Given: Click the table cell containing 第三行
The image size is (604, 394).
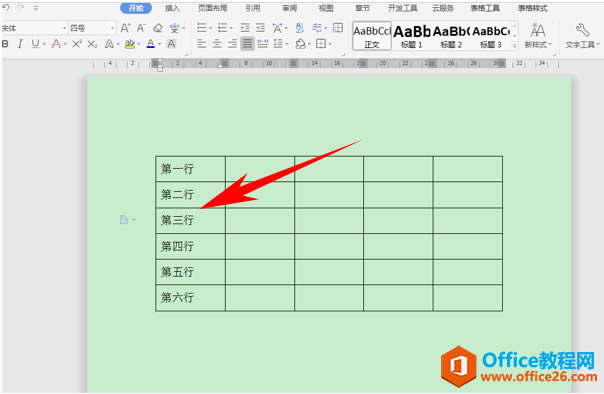Looking at the screenshot, I should click(x=191, y=221).
